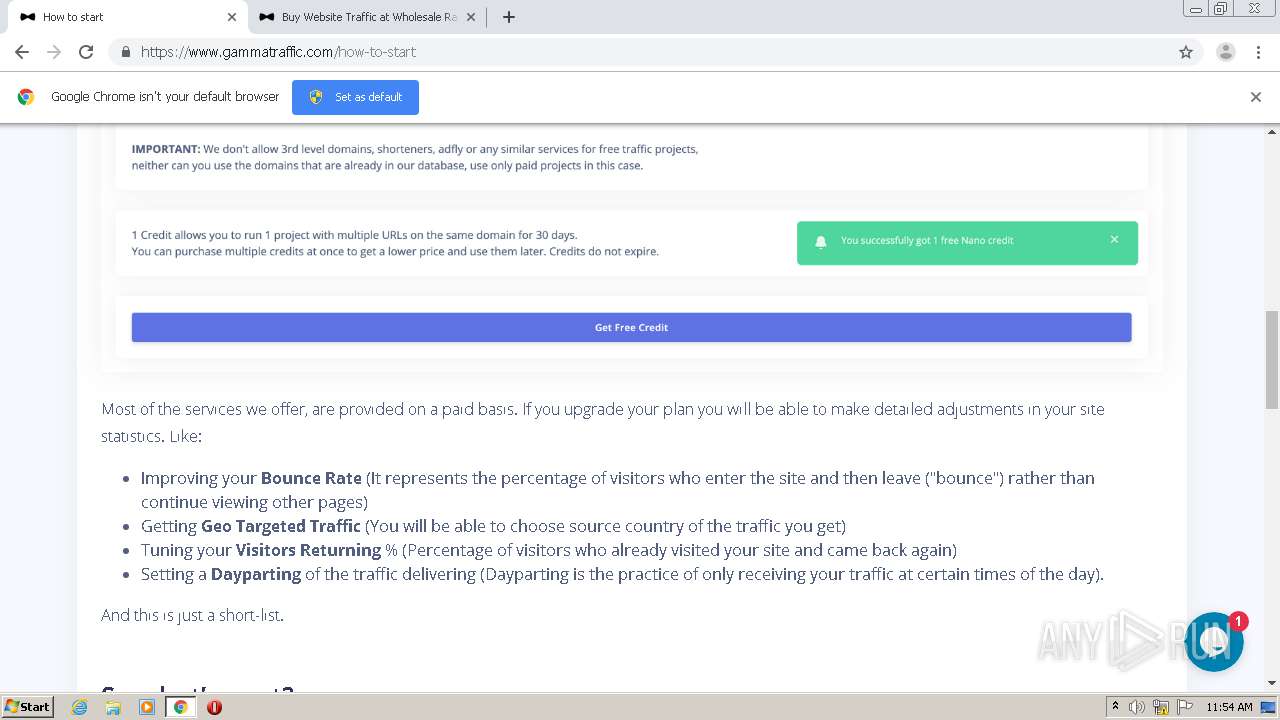Viewport: 1280px width, 720px height.
Task: Open a new browser tab
Action: 509,17
